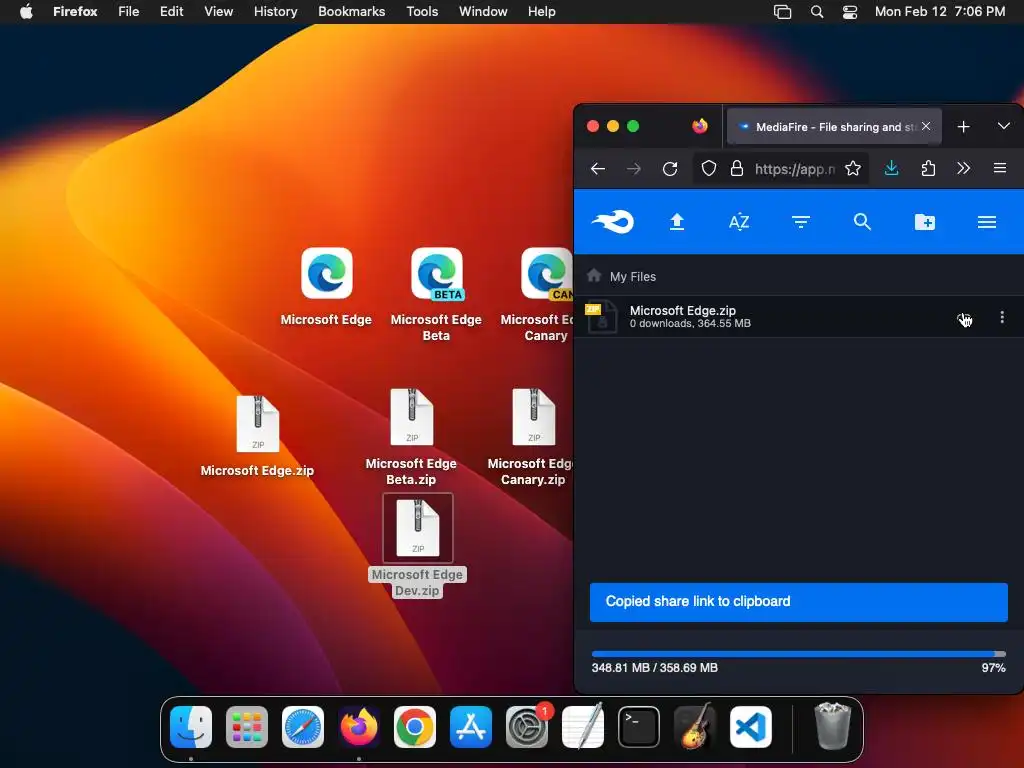Image resolution: width=1024 pixels, height=768 pixels.
Task: Select Microsoft Edge.zip on the desktop
Action: (257, 424)
